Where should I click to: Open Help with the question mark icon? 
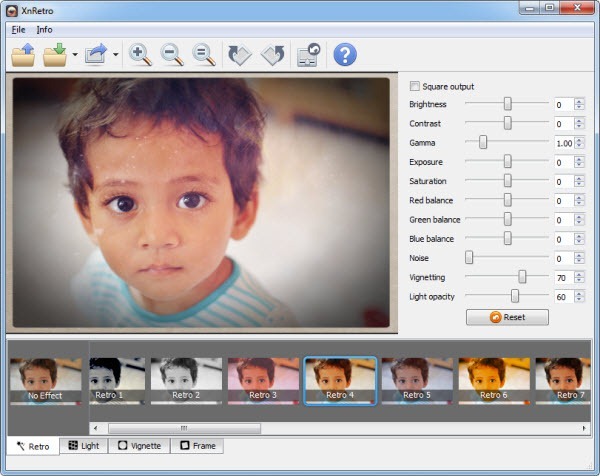click(x=344, y=55)
